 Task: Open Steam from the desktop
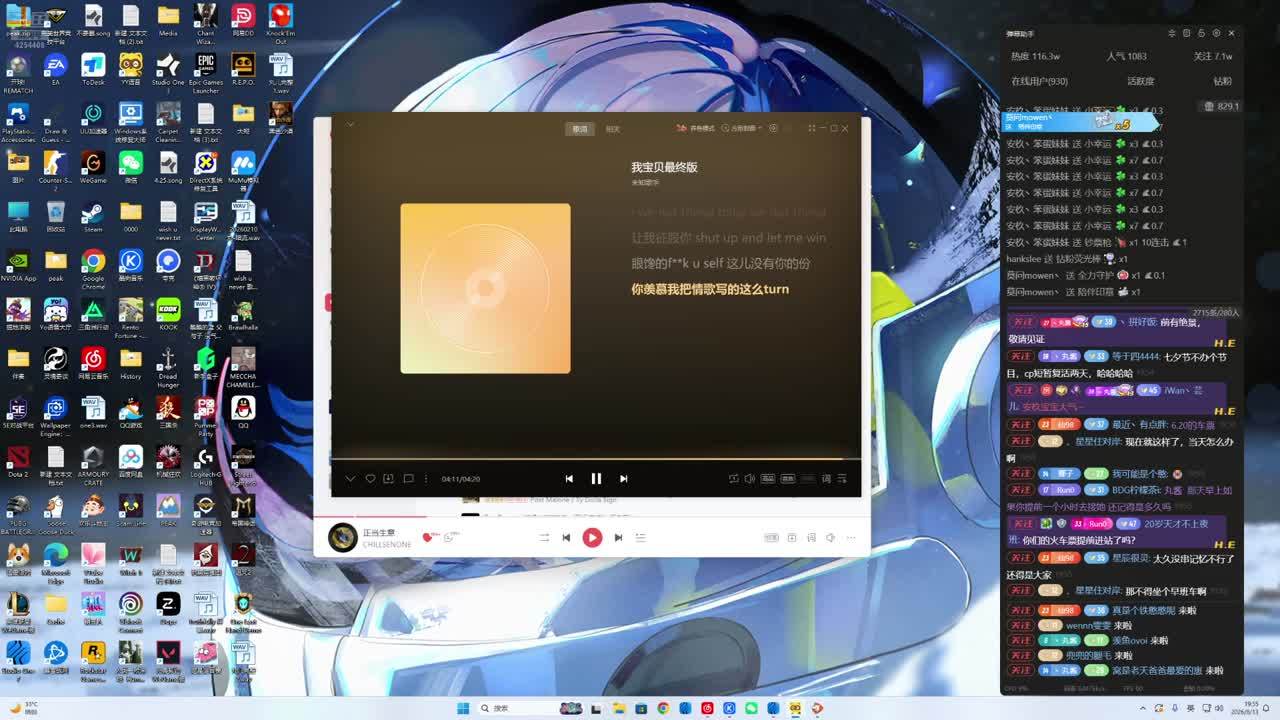[x=93, y=217]
